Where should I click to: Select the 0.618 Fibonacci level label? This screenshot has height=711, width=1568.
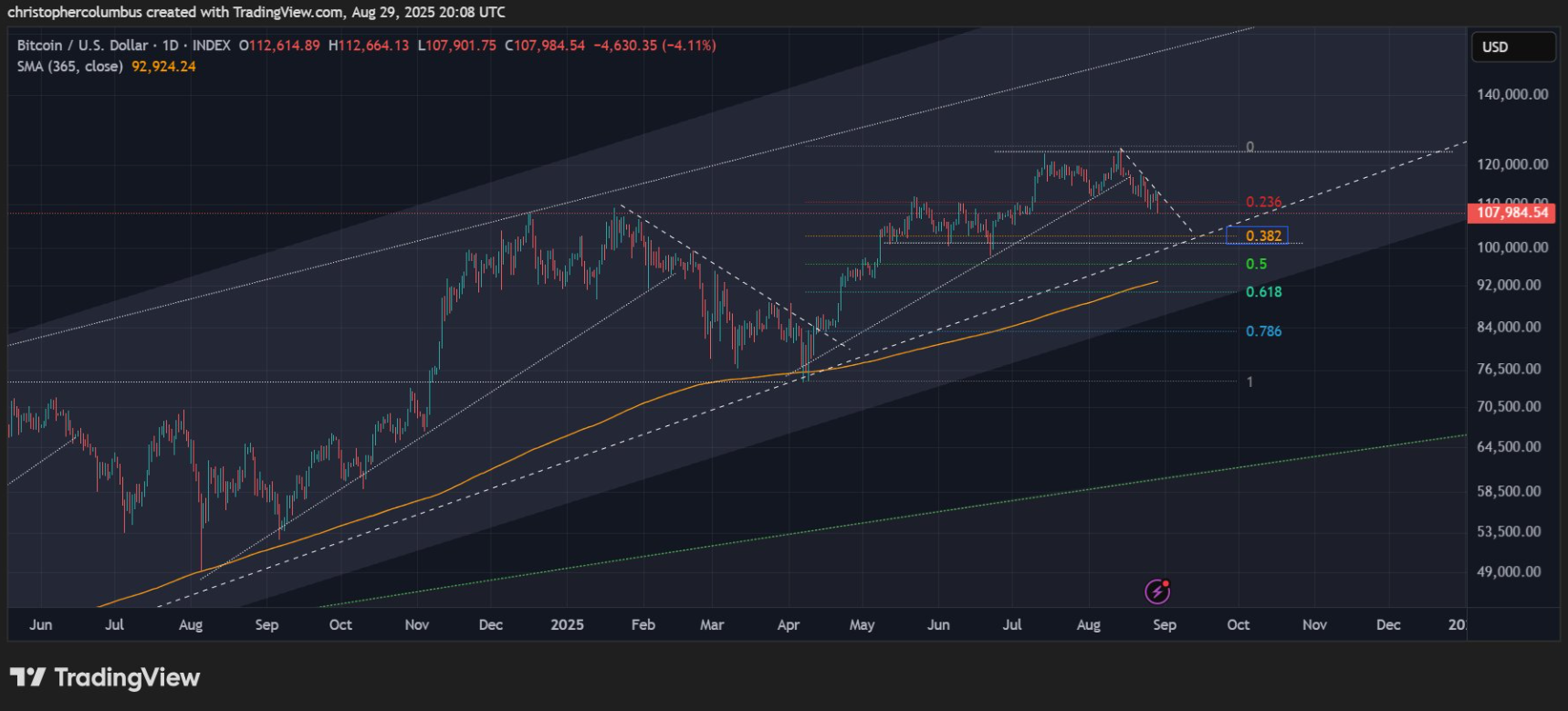(x=1263, y=292)
